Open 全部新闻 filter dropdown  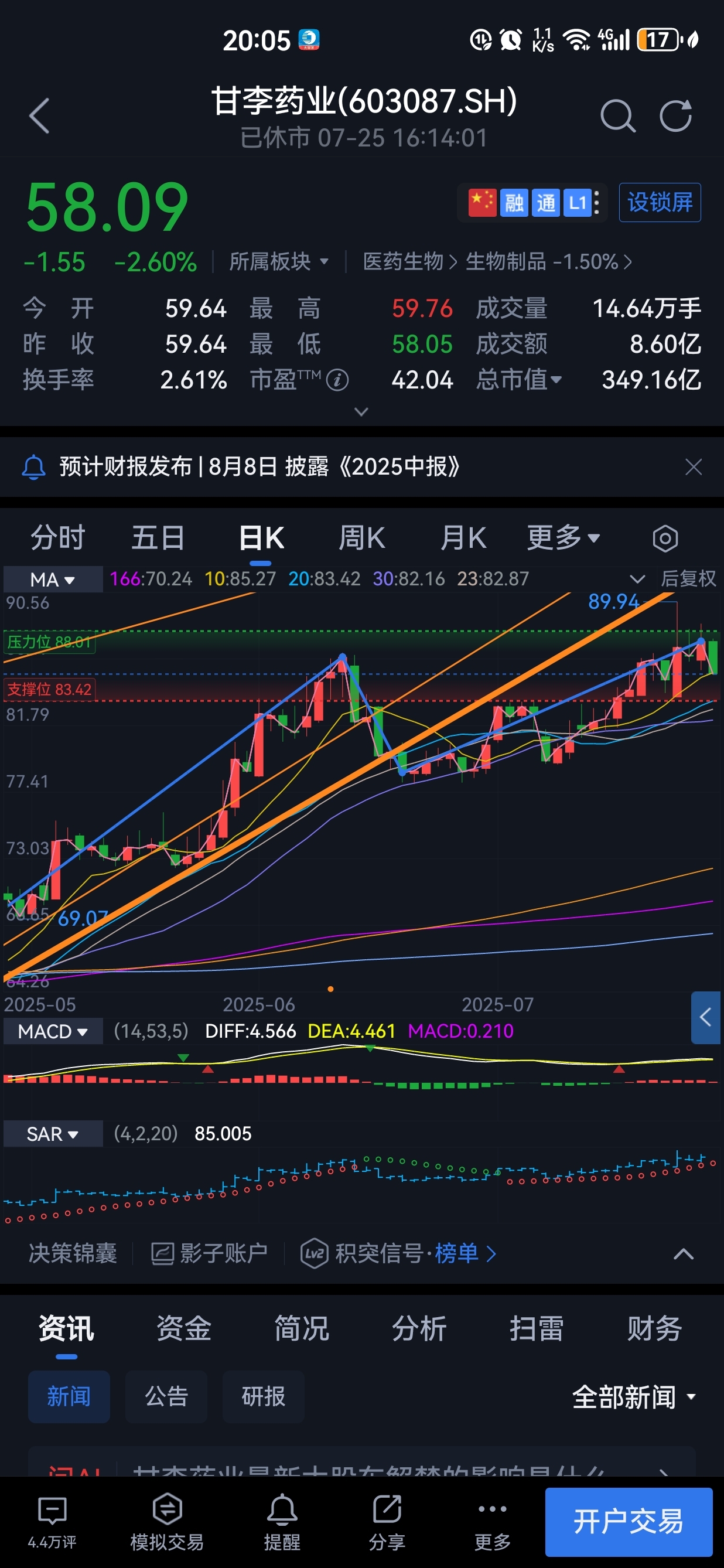[634, 1397]
